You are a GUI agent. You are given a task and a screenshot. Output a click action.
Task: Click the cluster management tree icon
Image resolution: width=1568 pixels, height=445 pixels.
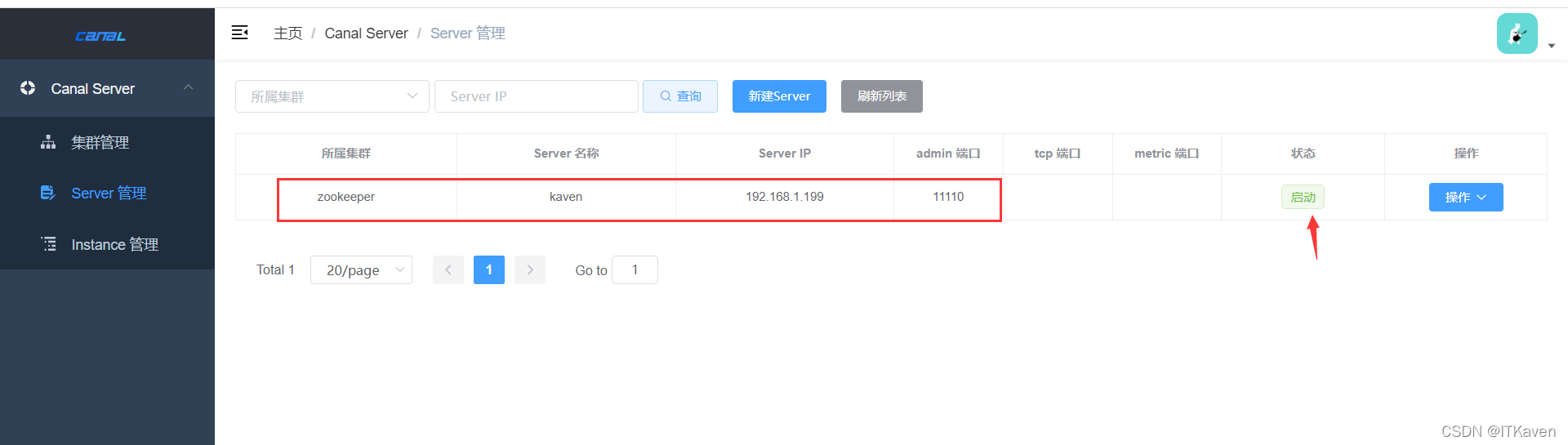48,142
